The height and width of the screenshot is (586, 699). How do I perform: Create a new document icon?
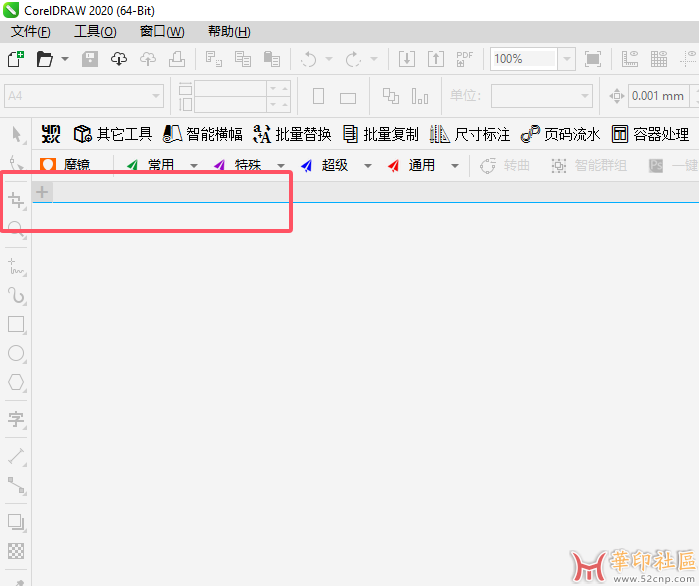tap(16, 59)
